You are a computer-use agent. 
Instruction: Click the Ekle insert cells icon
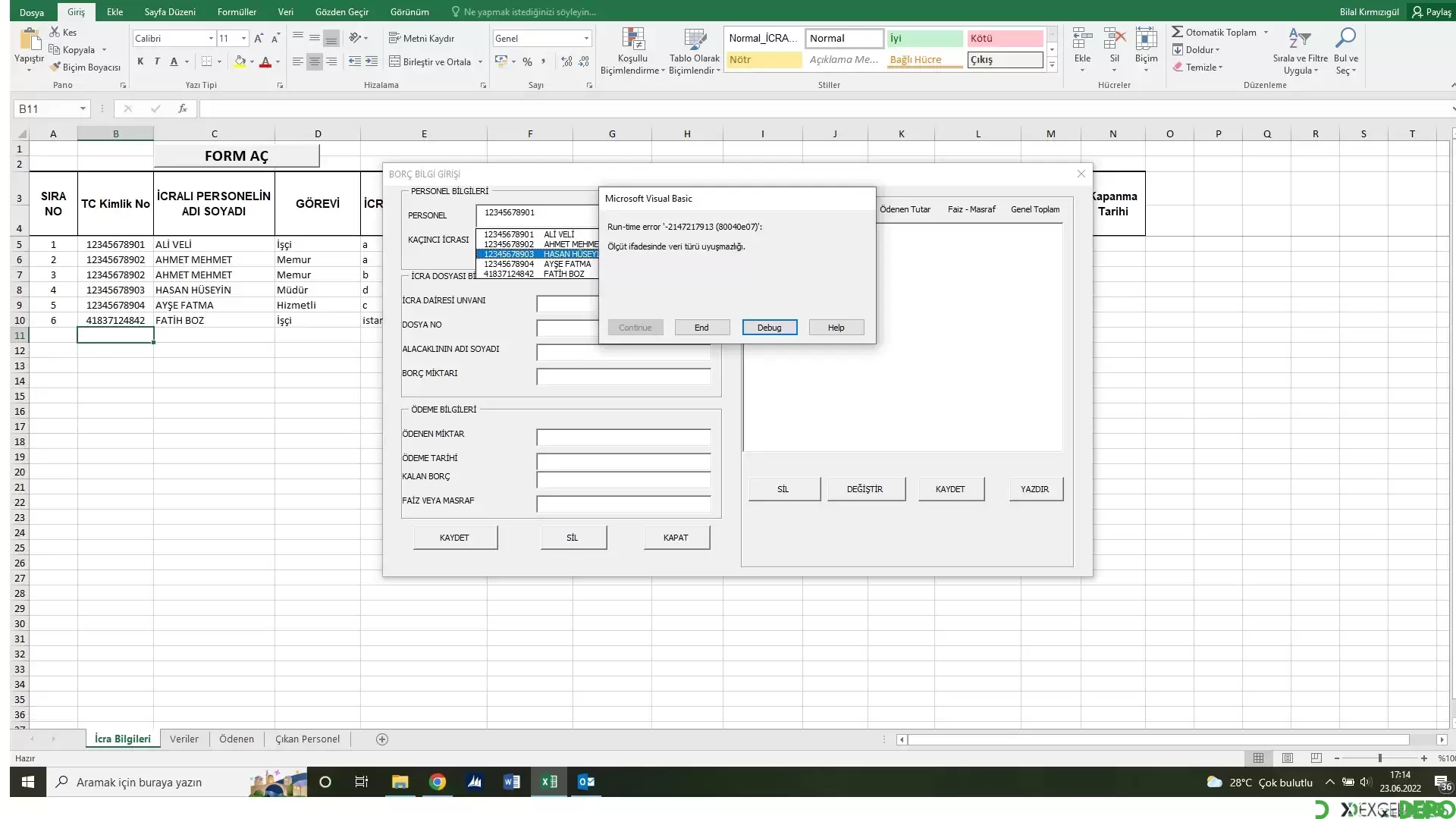coord(1082,38)
